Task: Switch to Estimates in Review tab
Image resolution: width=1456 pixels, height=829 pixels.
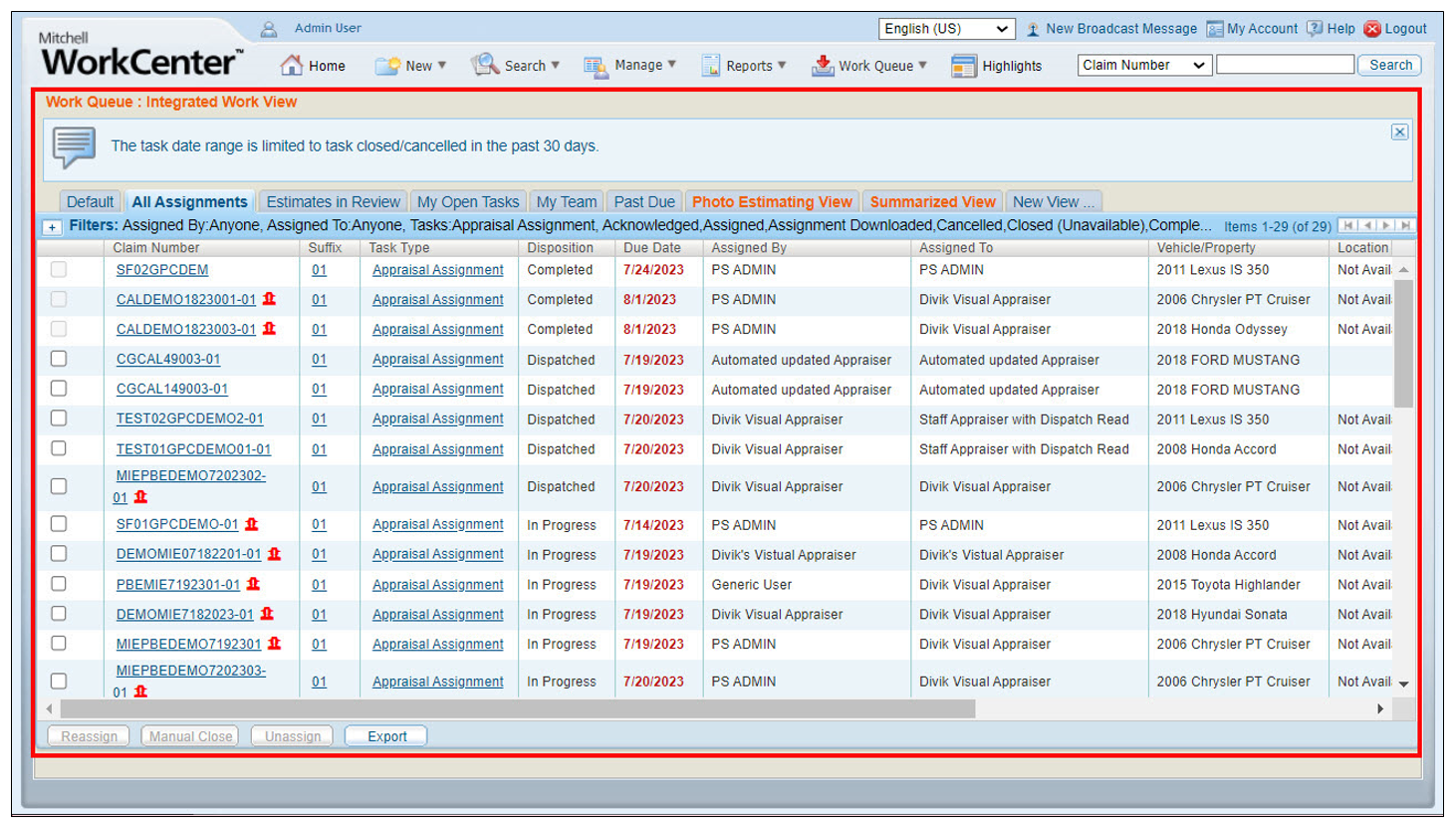Action: tap(333, 201)
